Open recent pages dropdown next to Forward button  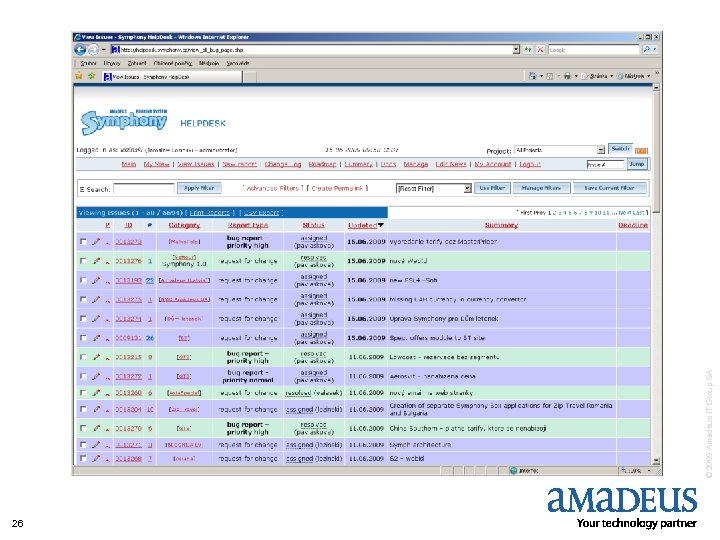point(104,50)
